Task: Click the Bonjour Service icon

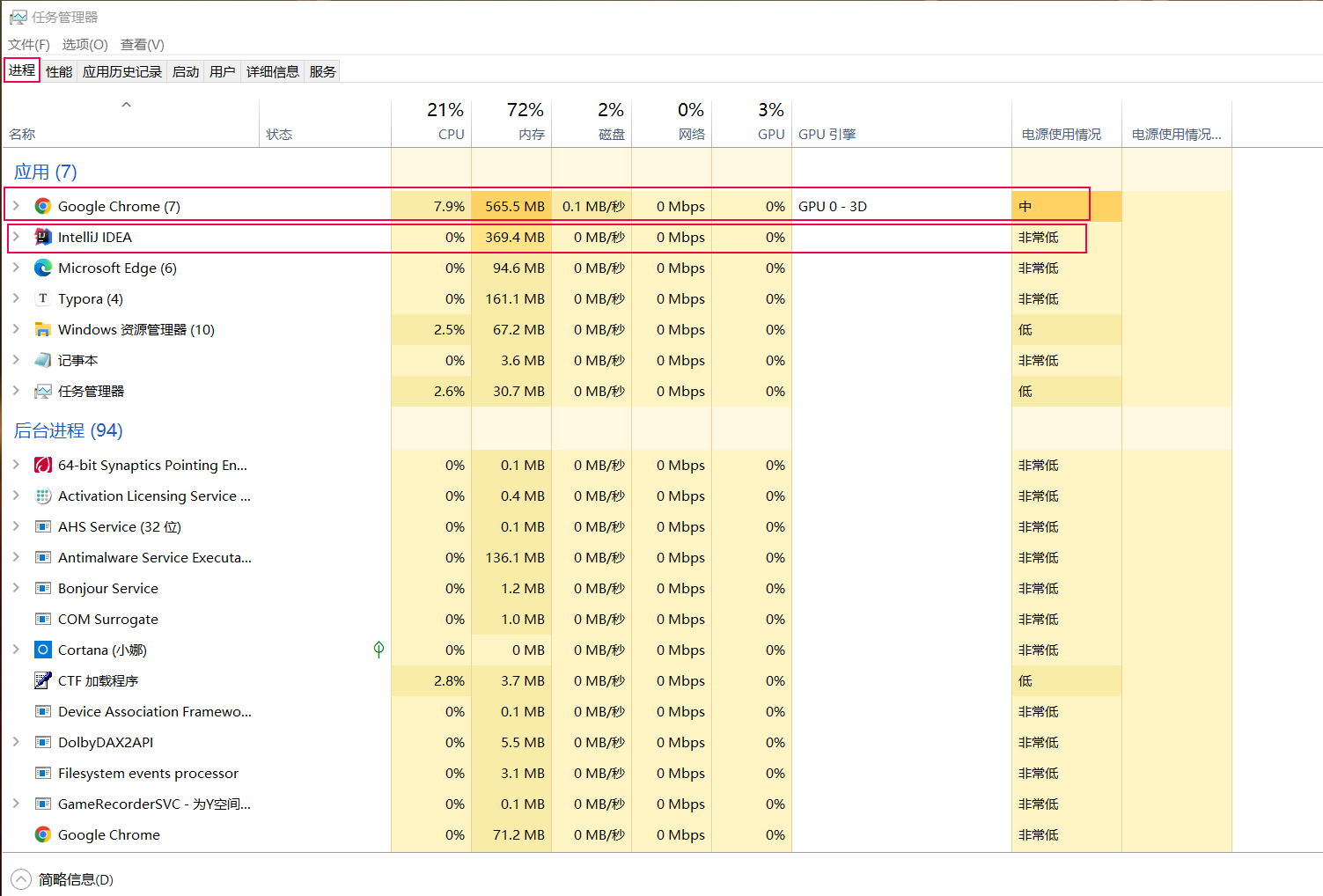Action: tap(42, 588)
